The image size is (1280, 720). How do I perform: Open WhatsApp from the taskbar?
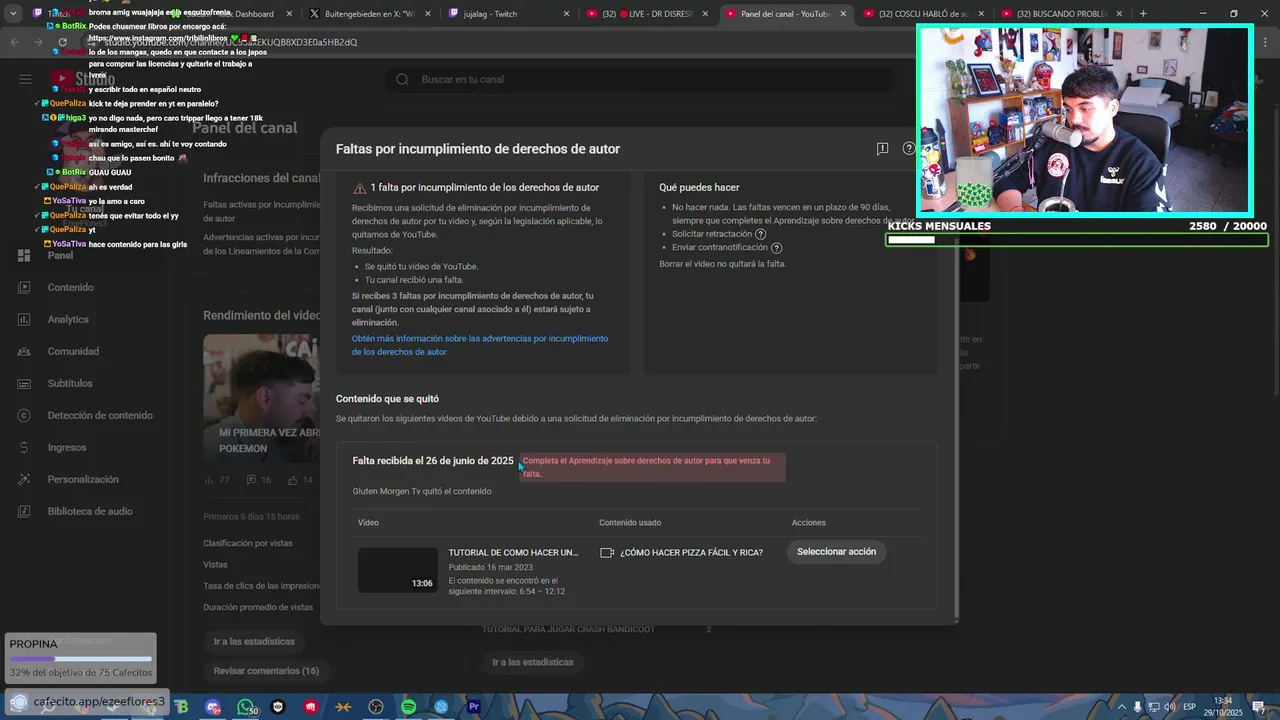tap(246, 707)
